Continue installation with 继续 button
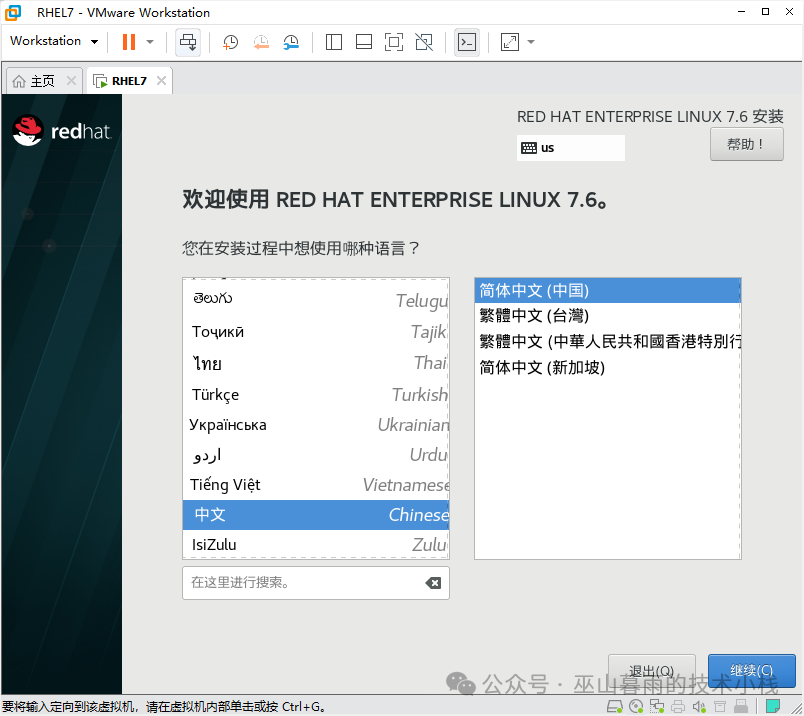 point(751,670)
